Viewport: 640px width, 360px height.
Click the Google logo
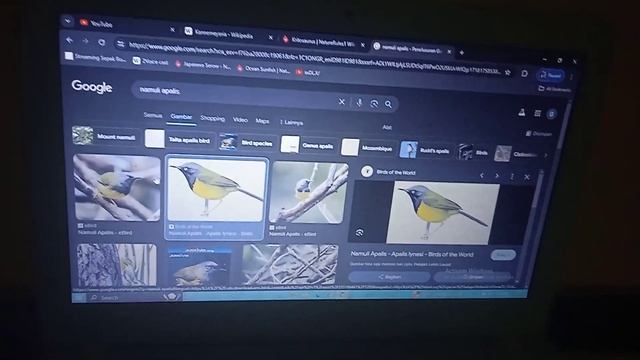pos(92,87)
